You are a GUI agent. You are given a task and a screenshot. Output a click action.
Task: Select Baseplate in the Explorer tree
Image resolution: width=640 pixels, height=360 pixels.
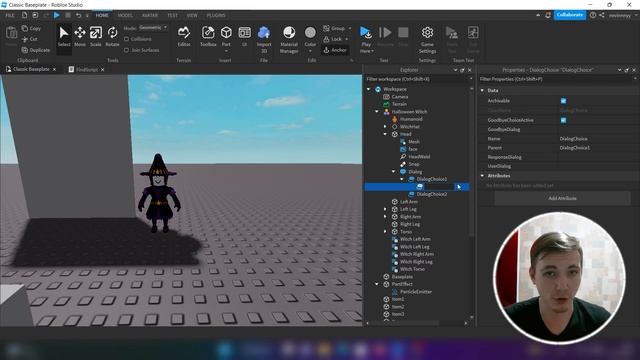402,277
